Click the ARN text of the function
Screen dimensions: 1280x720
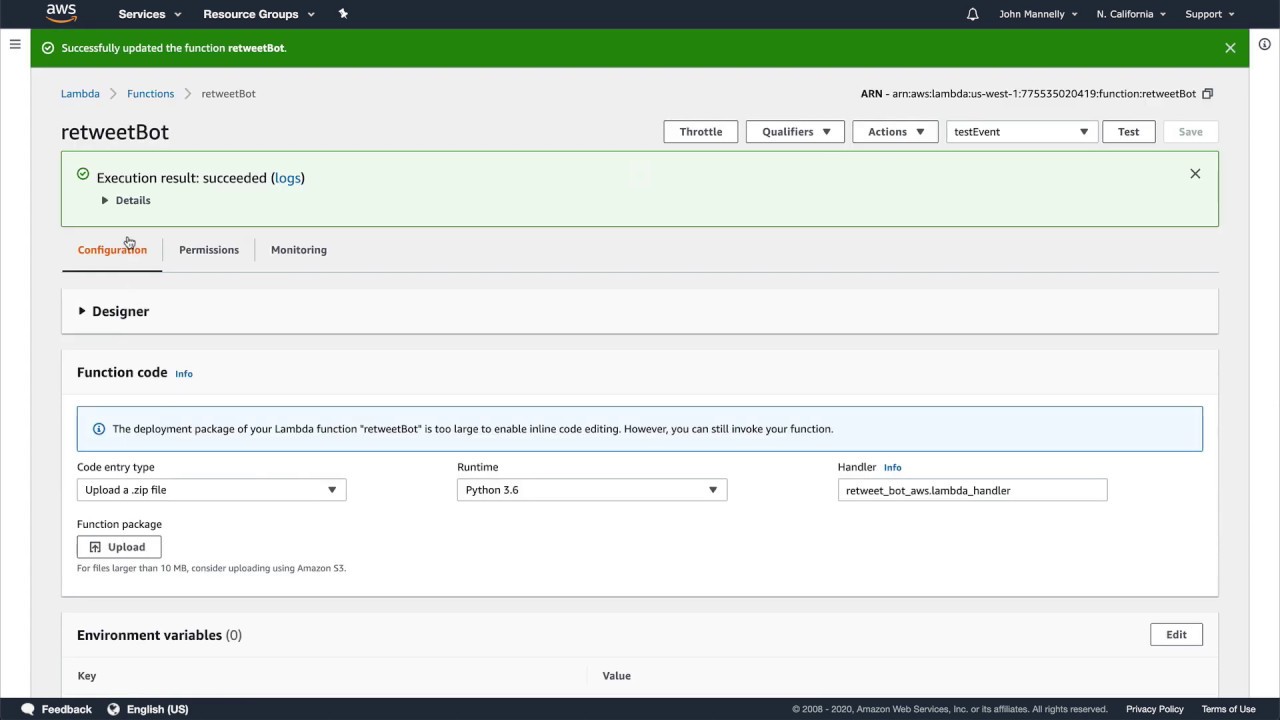click(x=1028, y=94)
